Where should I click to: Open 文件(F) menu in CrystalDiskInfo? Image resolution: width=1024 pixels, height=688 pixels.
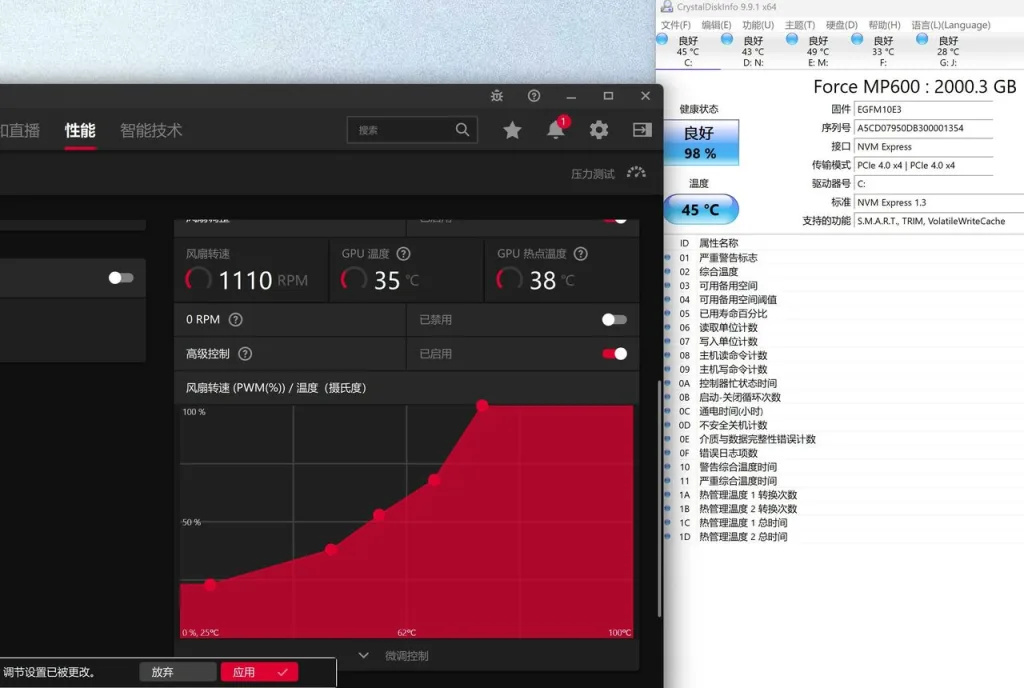pos(675,25)
